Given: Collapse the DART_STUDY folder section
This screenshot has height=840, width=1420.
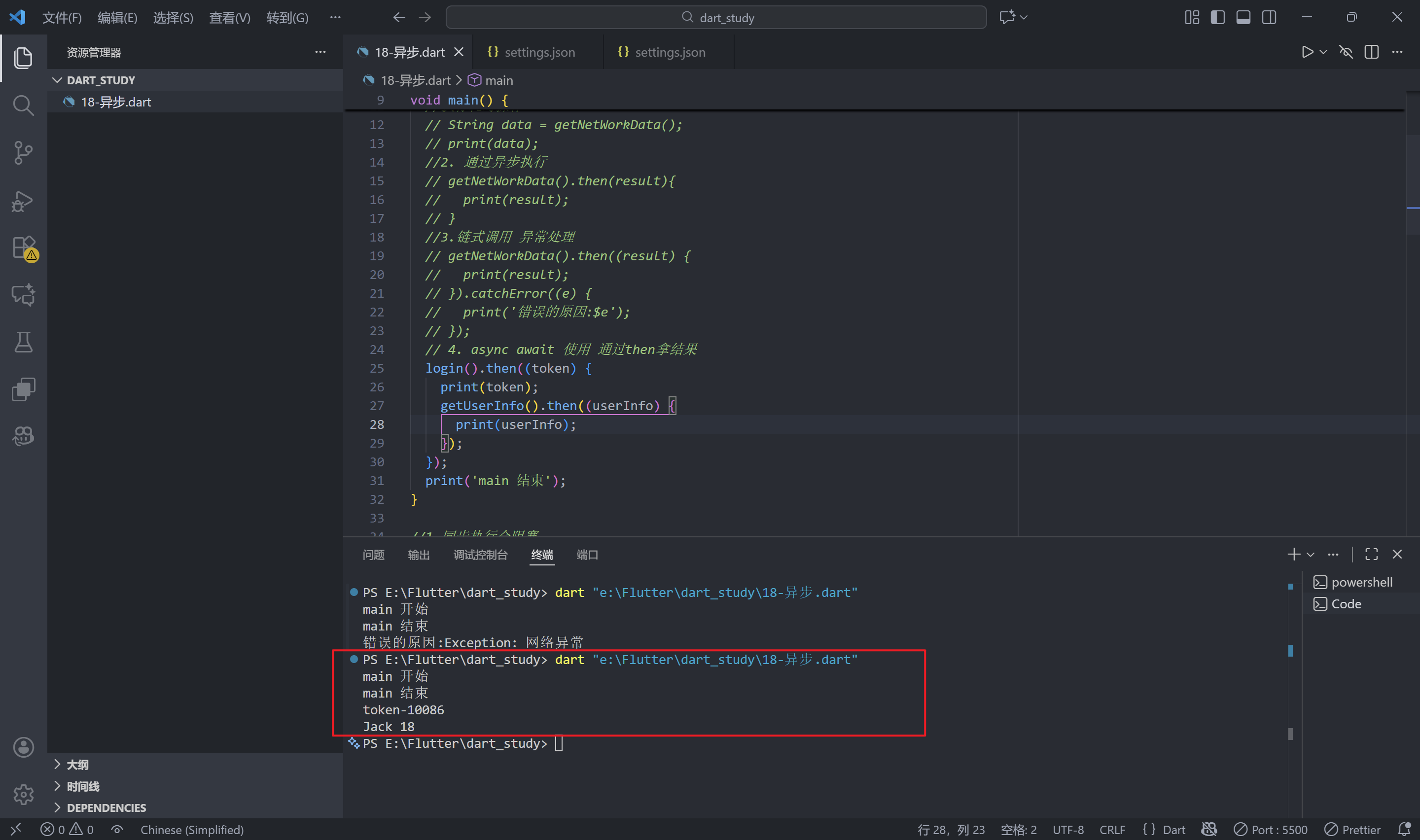Looking at the screenshot, I should pyautogui.click(x=57, y=80).
